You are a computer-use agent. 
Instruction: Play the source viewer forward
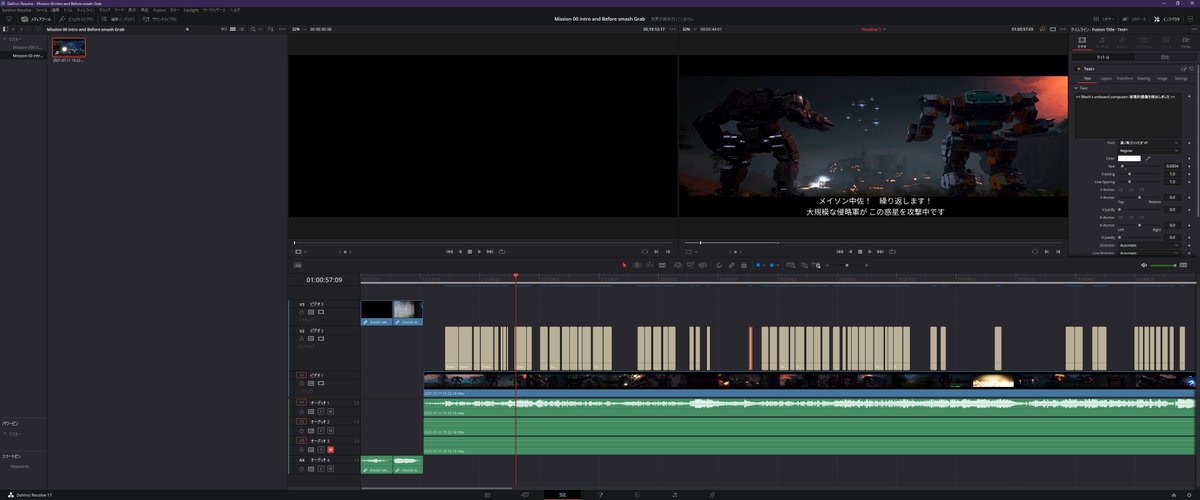(x=480, y=251)
